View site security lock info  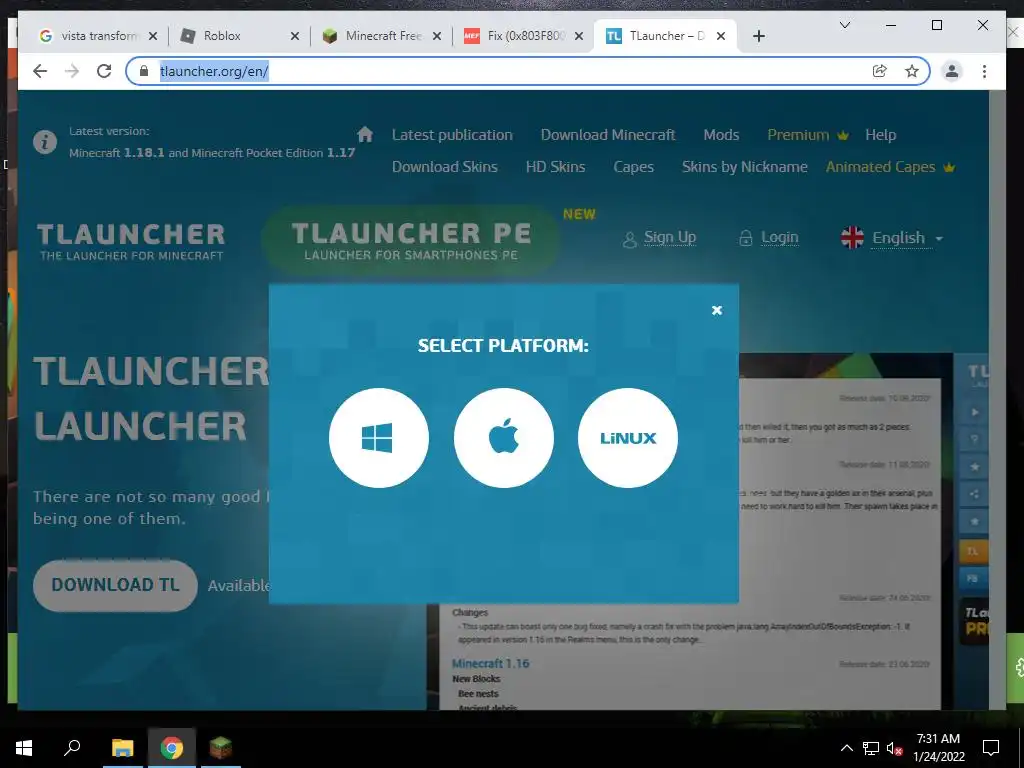point(144,71)
